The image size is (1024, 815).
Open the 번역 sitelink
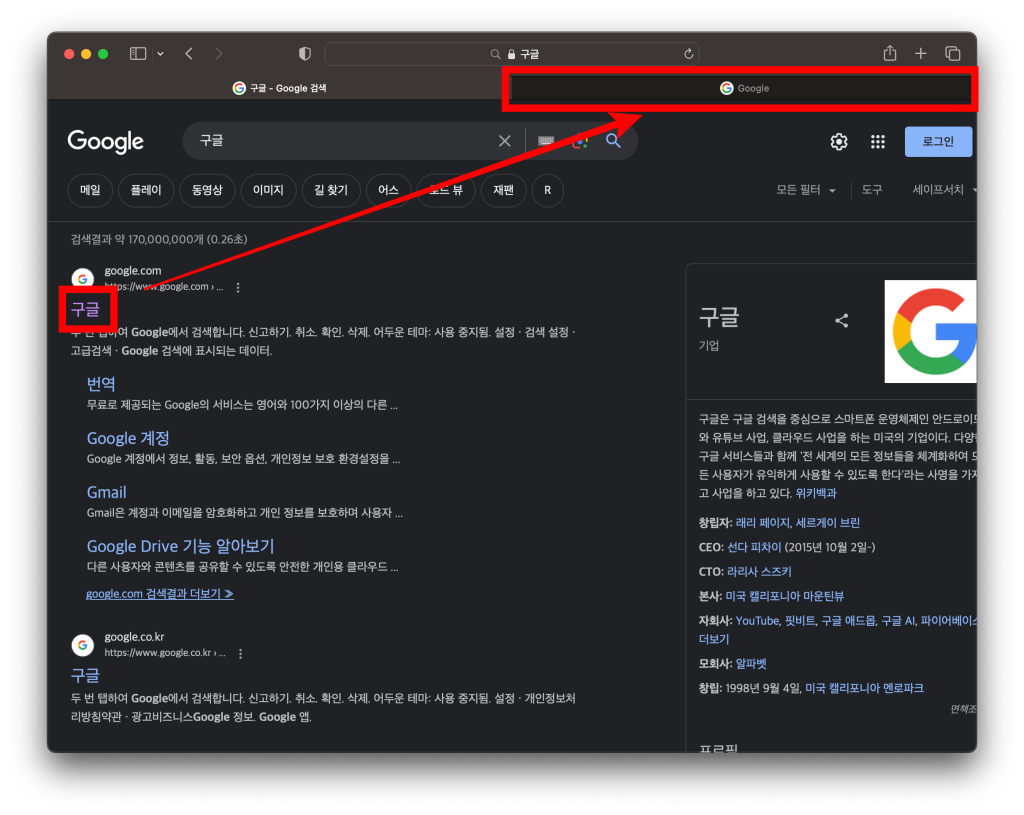click(101, 383)
